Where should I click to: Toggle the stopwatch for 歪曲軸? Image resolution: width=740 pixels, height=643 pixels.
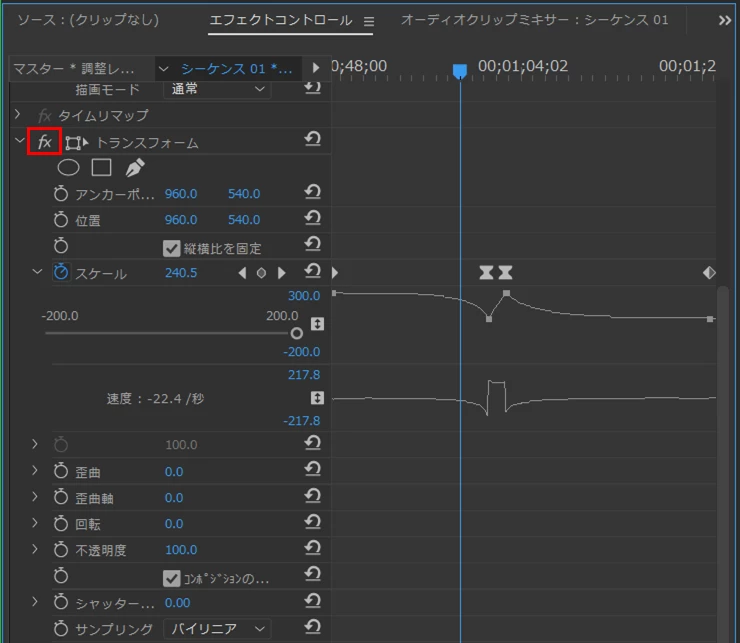click(61, 497)
